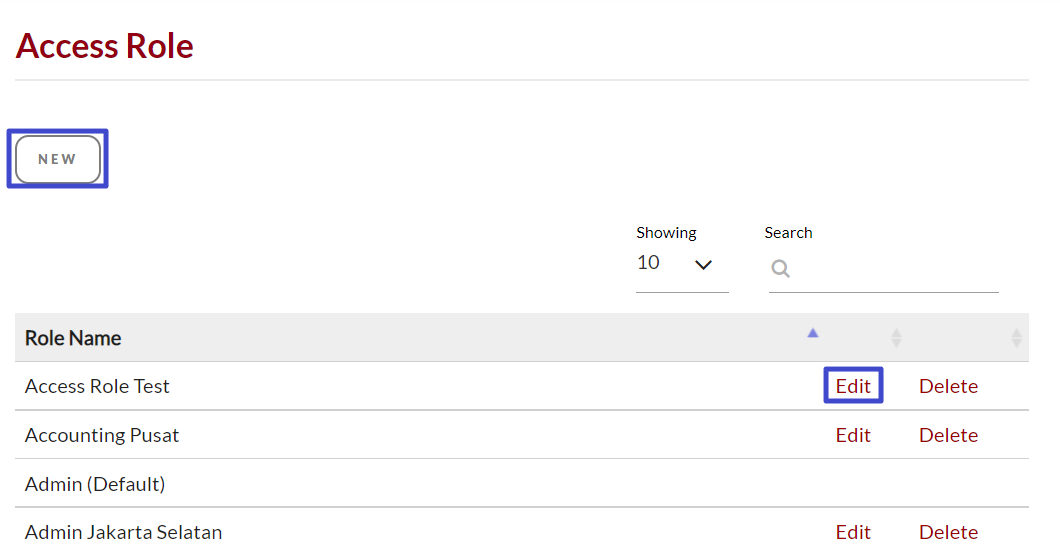Edit the Admin Jakarta Selatan role

click(853, 532)
